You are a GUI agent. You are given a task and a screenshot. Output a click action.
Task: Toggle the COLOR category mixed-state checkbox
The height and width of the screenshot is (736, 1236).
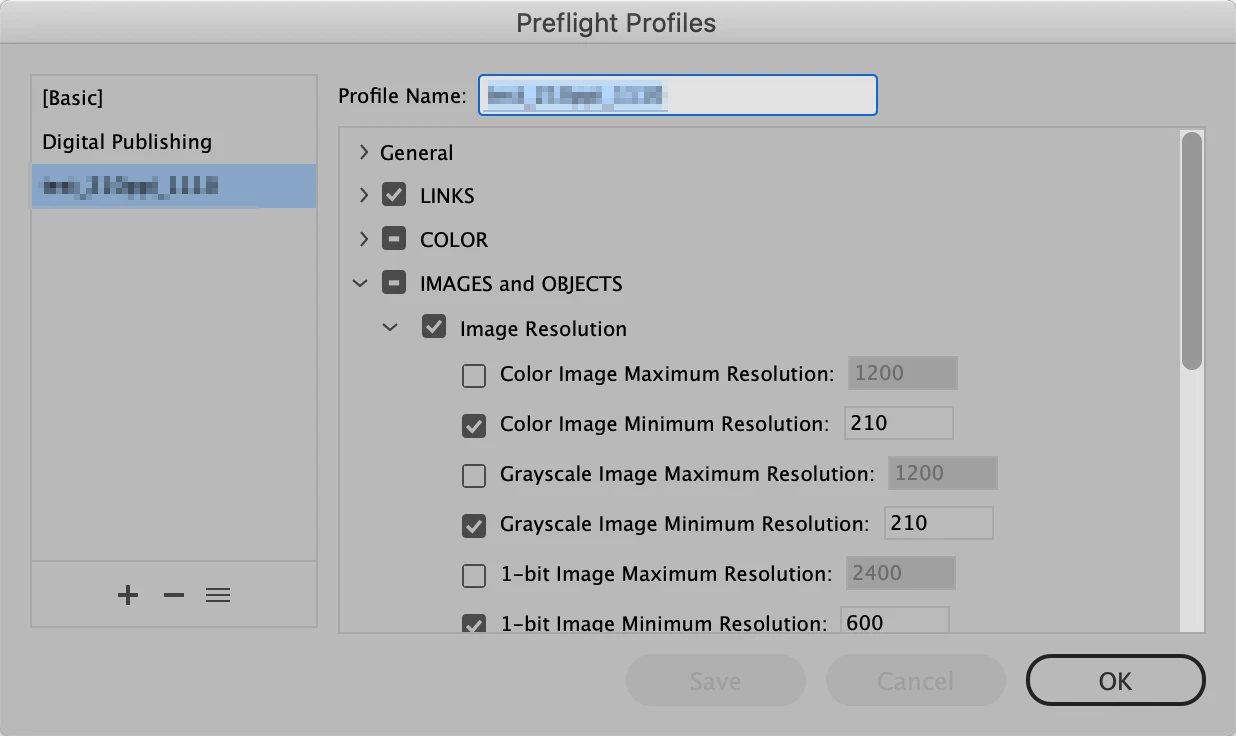tap(394, 240)
